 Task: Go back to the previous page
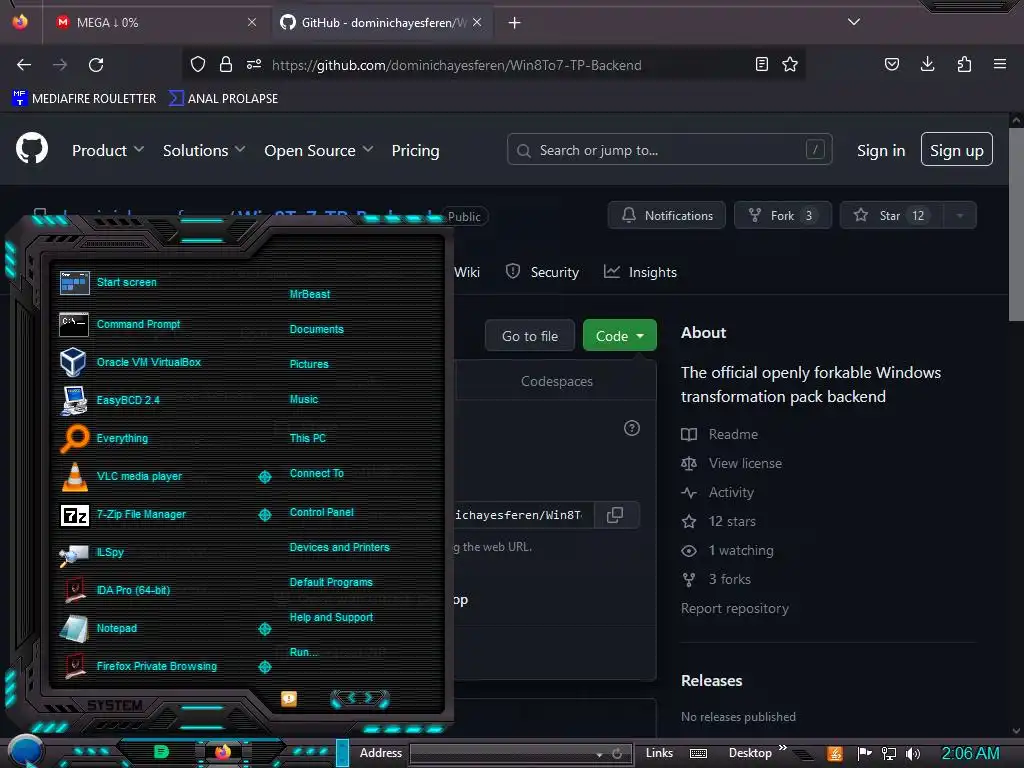tap(24, 65)
